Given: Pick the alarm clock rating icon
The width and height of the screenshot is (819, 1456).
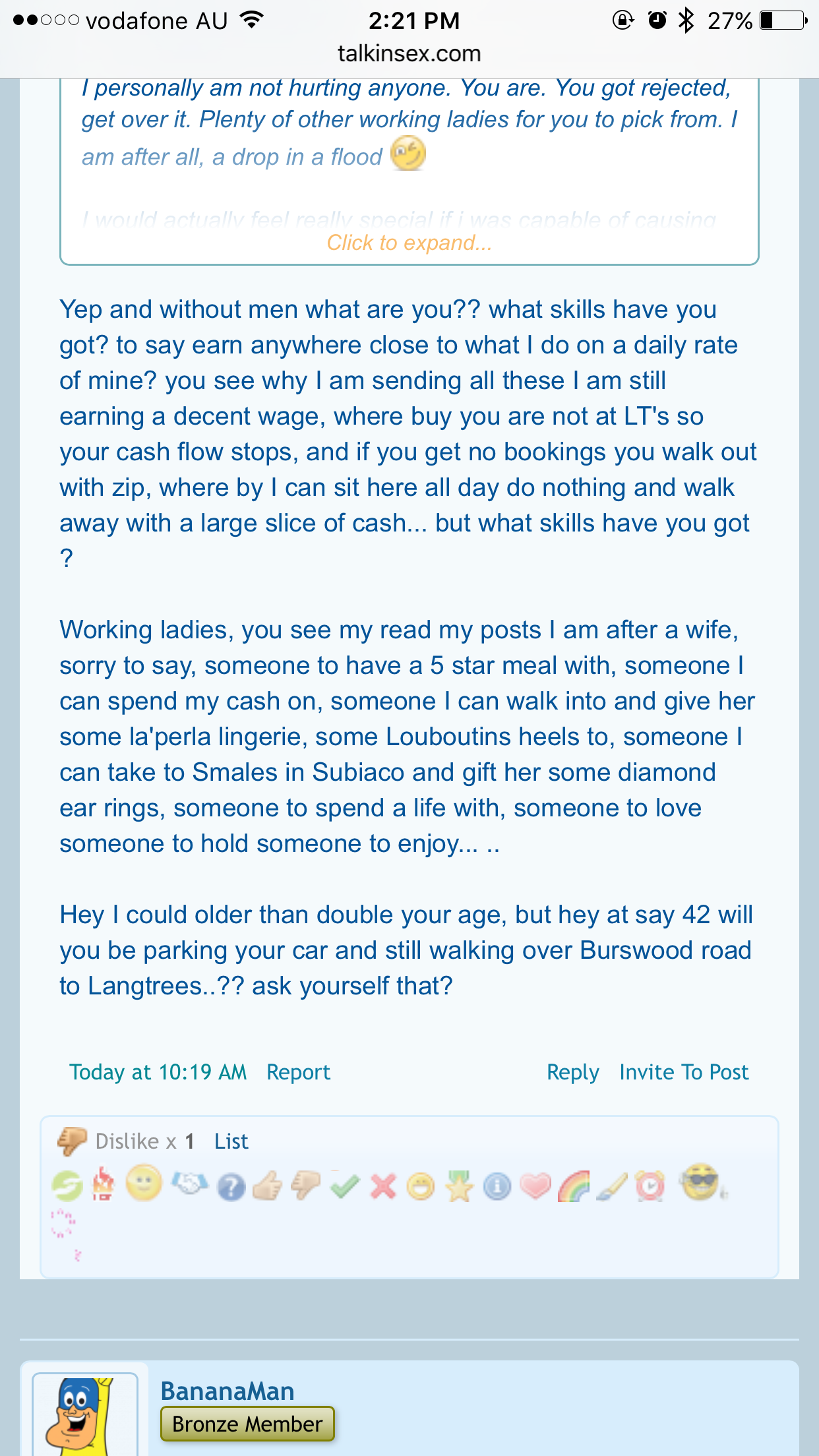Looking at the screenshot, I should tap(650, 1186).
